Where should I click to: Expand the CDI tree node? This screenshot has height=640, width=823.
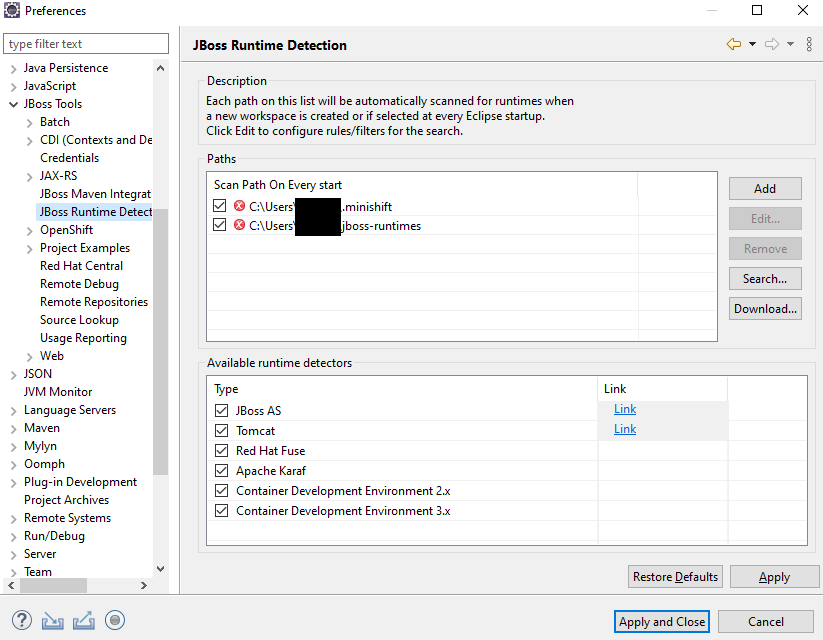point(30,141)
